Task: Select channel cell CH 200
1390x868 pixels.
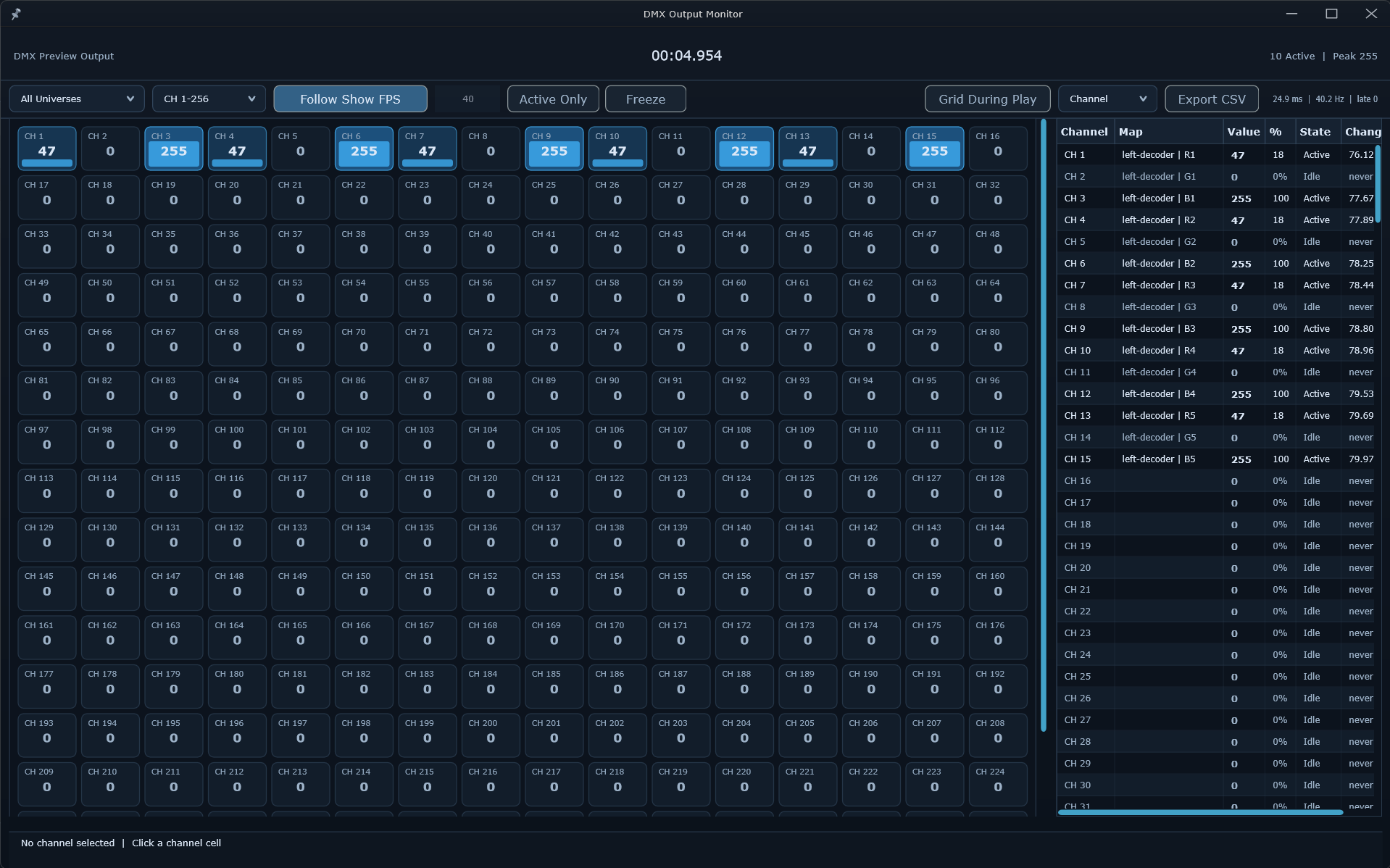Action: click(x=491, y=735)
